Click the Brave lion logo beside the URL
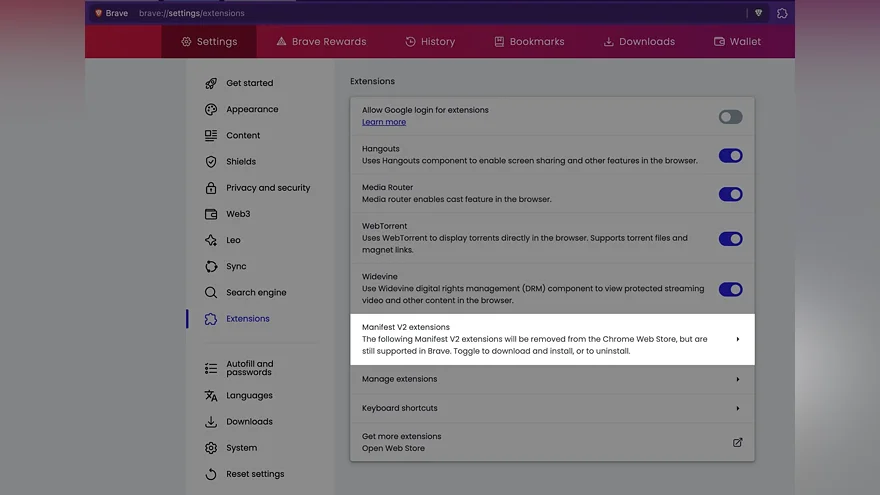Screen dimensions: 880x495 [99, 13]
